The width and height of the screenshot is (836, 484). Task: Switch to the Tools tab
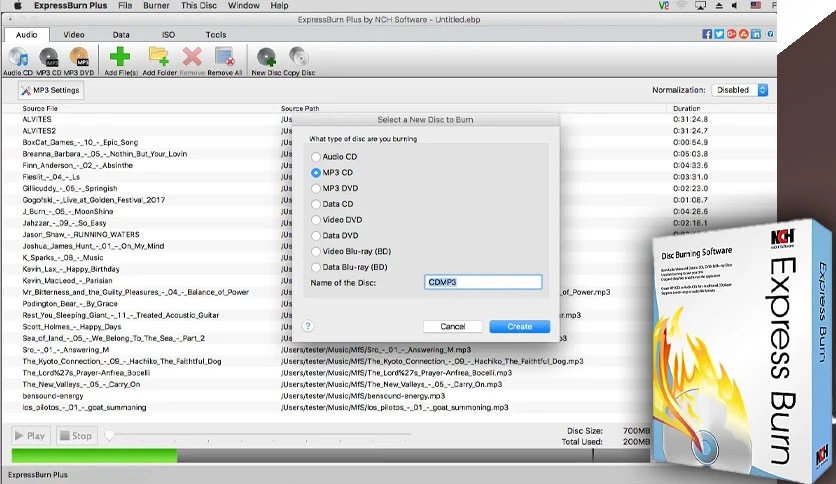click(x=216, y=35)
